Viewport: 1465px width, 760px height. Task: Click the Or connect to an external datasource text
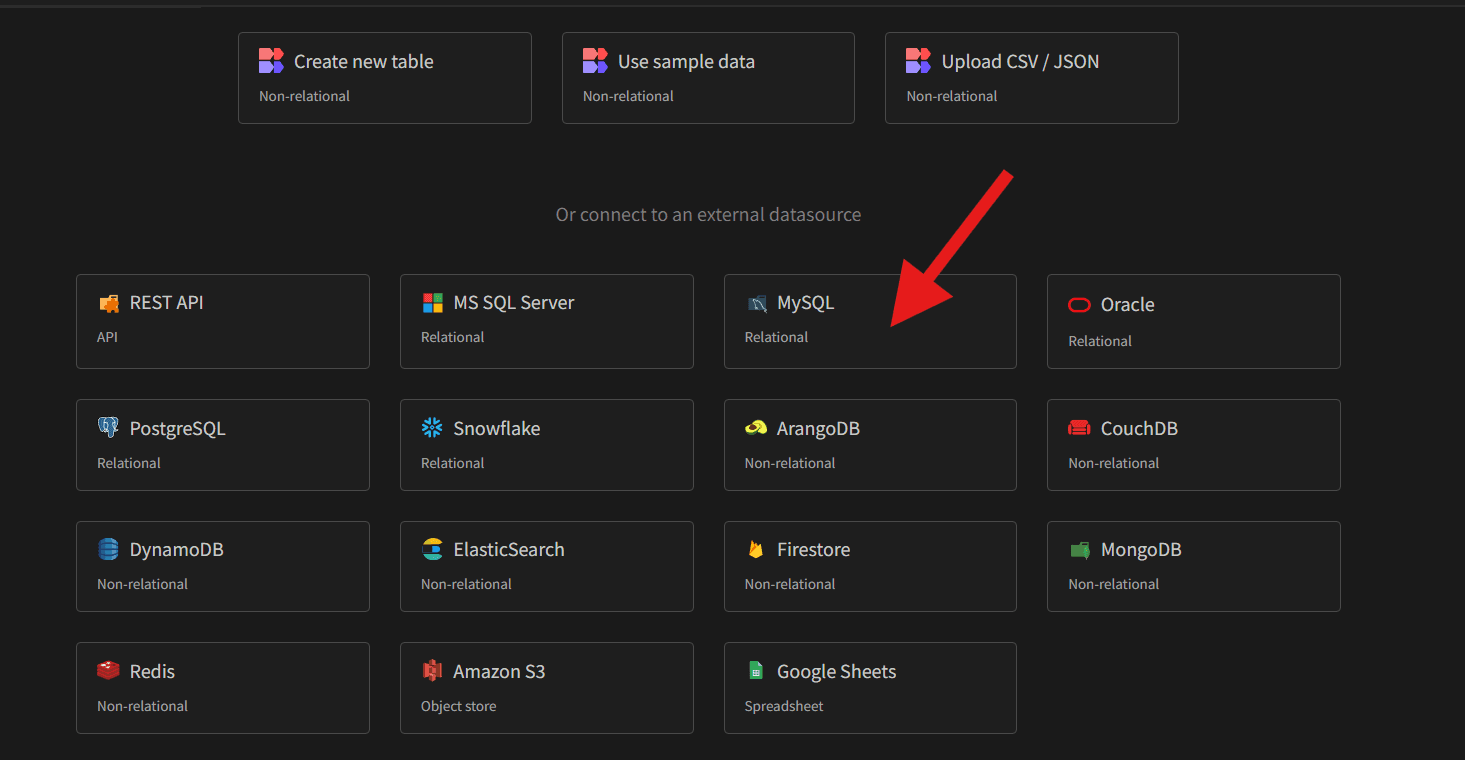pos(708,215)
